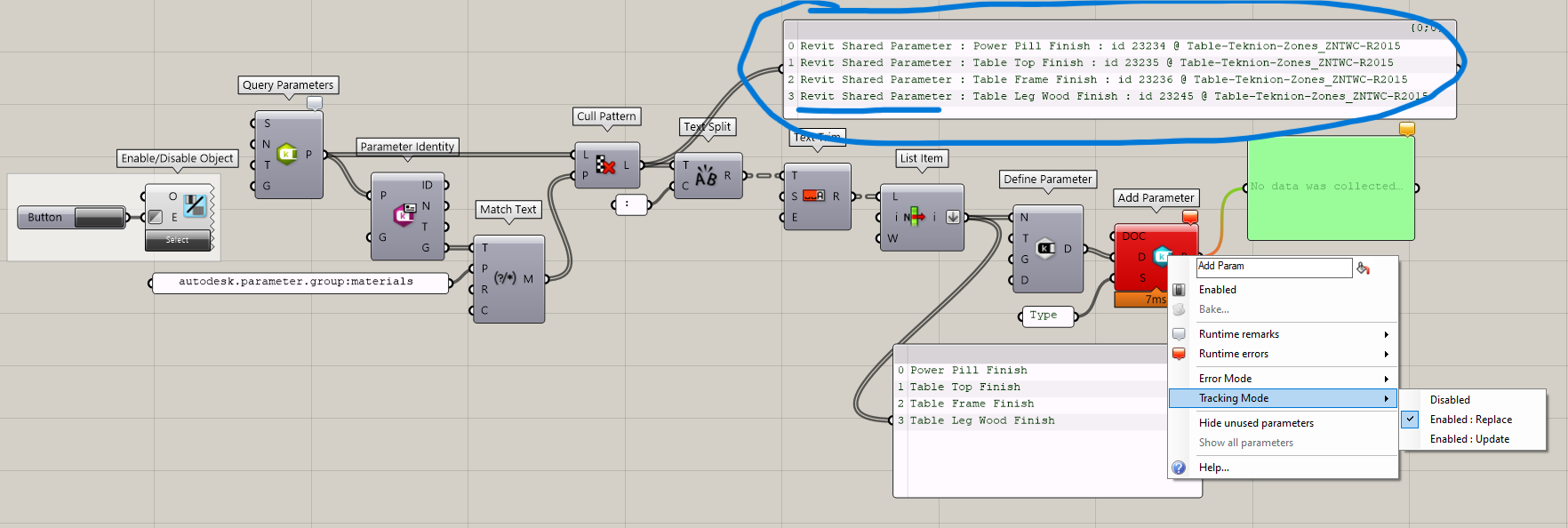Click the blue Help question mark icon

(x=1179, y=468)
